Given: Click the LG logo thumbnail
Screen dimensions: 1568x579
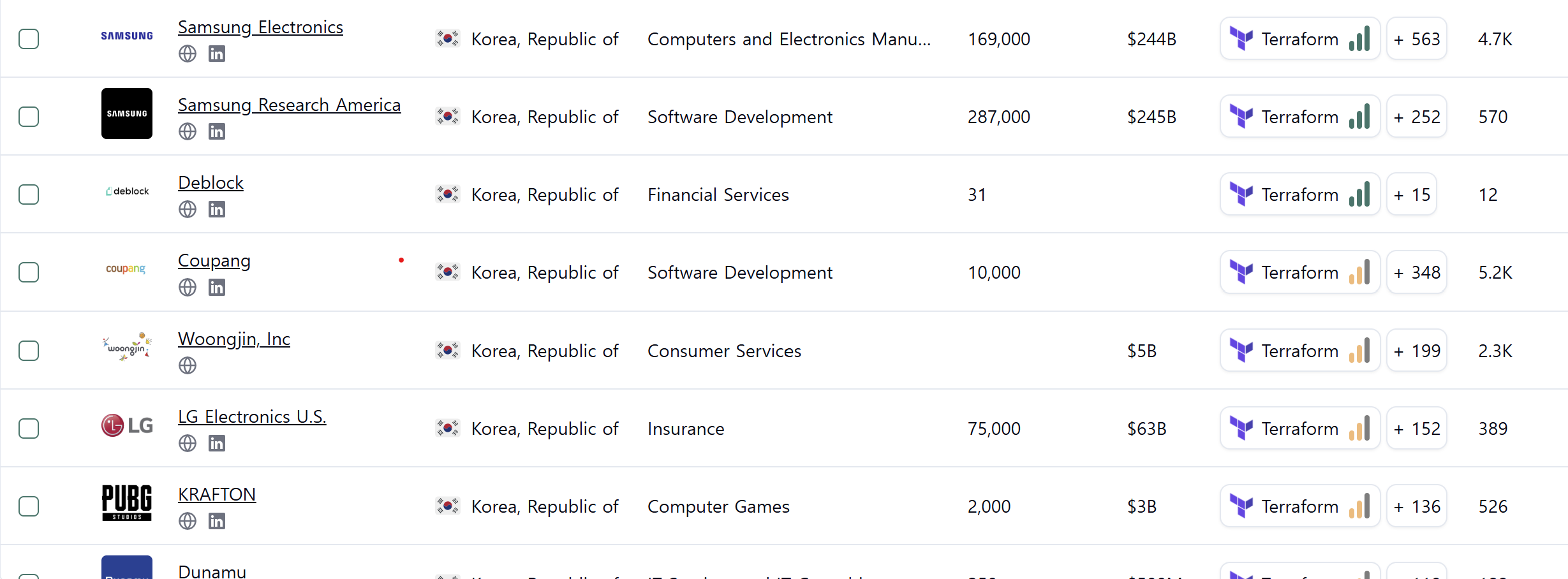Looking at the screenshot, I should coord(127,425).
